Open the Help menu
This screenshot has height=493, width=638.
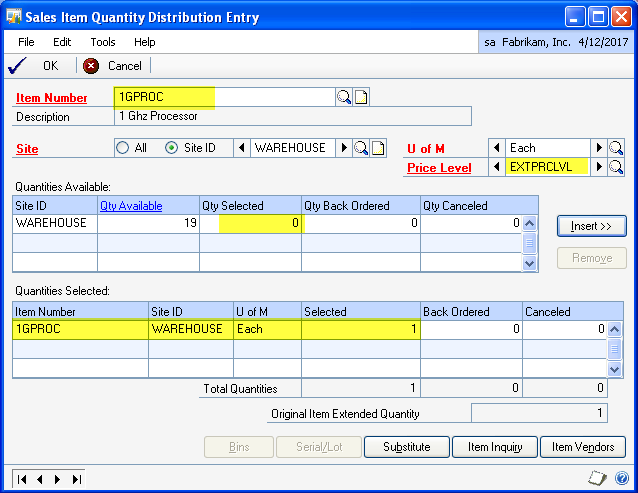[x=144, y=42]
